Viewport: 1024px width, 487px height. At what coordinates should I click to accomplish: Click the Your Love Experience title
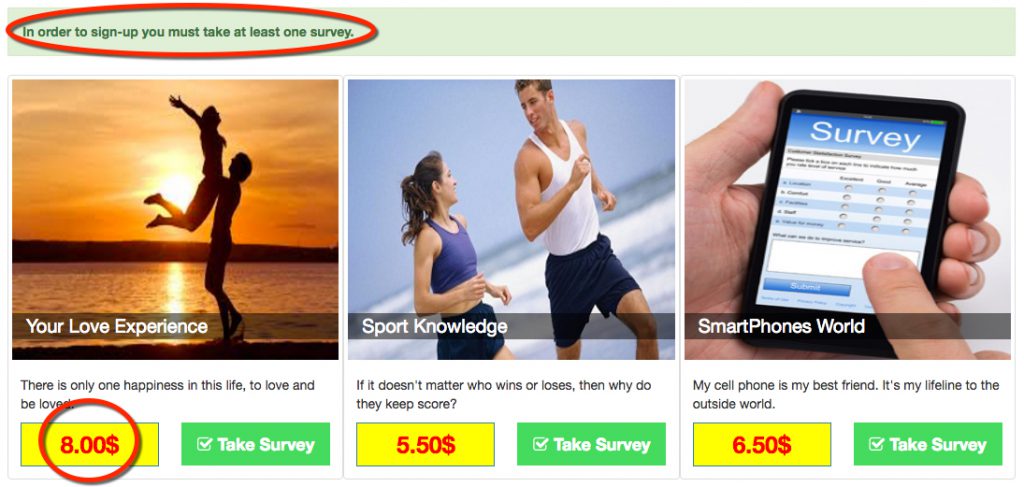(x=117, y=326)
